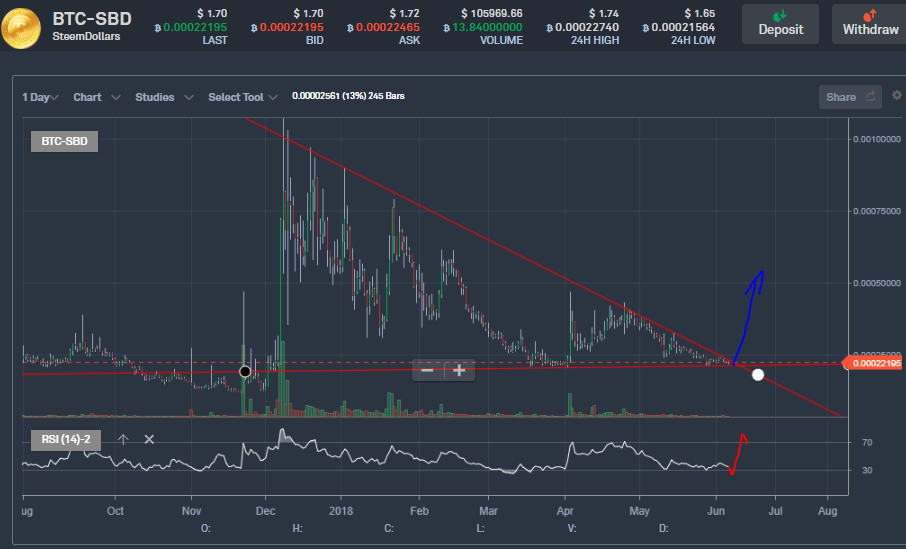Click the Apr date axis label
Viewport: 906px width, 549px height.
(x=565, y=511)
